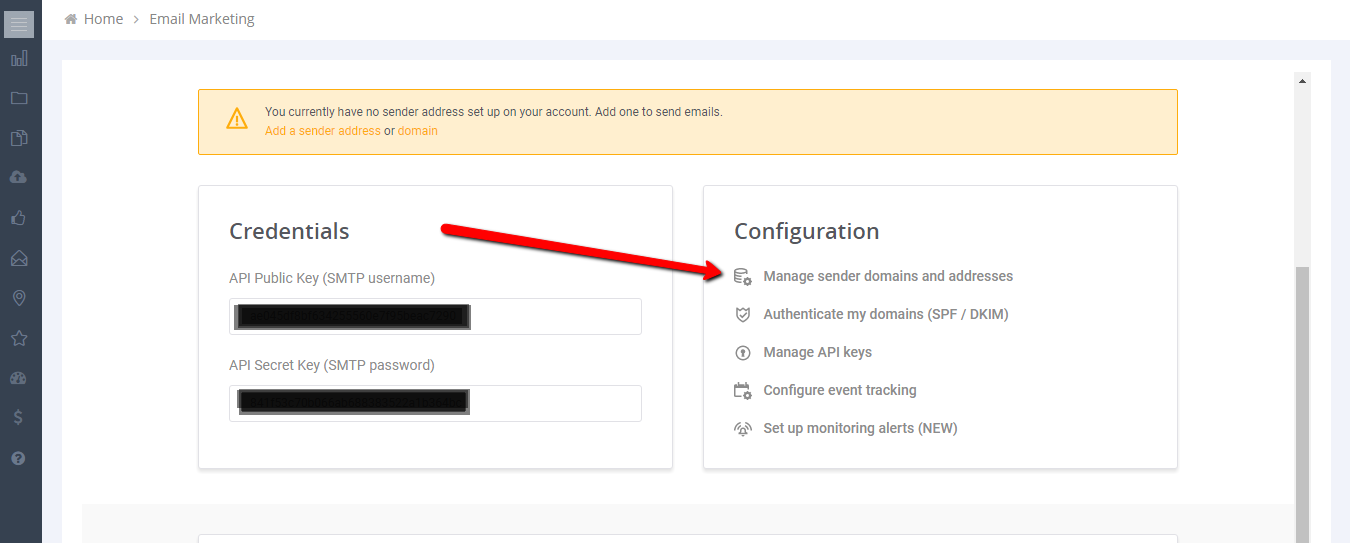Open Authenticate my domains (SPF / DKIM)
This screenshot has width=1350, height=543.
tap(885, 314)
